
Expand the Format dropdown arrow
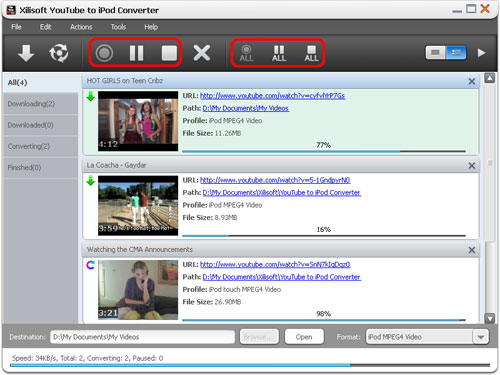[481, 337]
